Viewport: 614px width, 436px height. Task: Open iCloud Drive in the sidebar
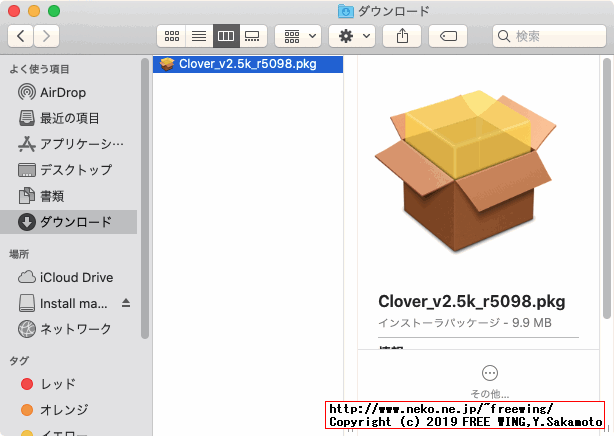[69, 277]
